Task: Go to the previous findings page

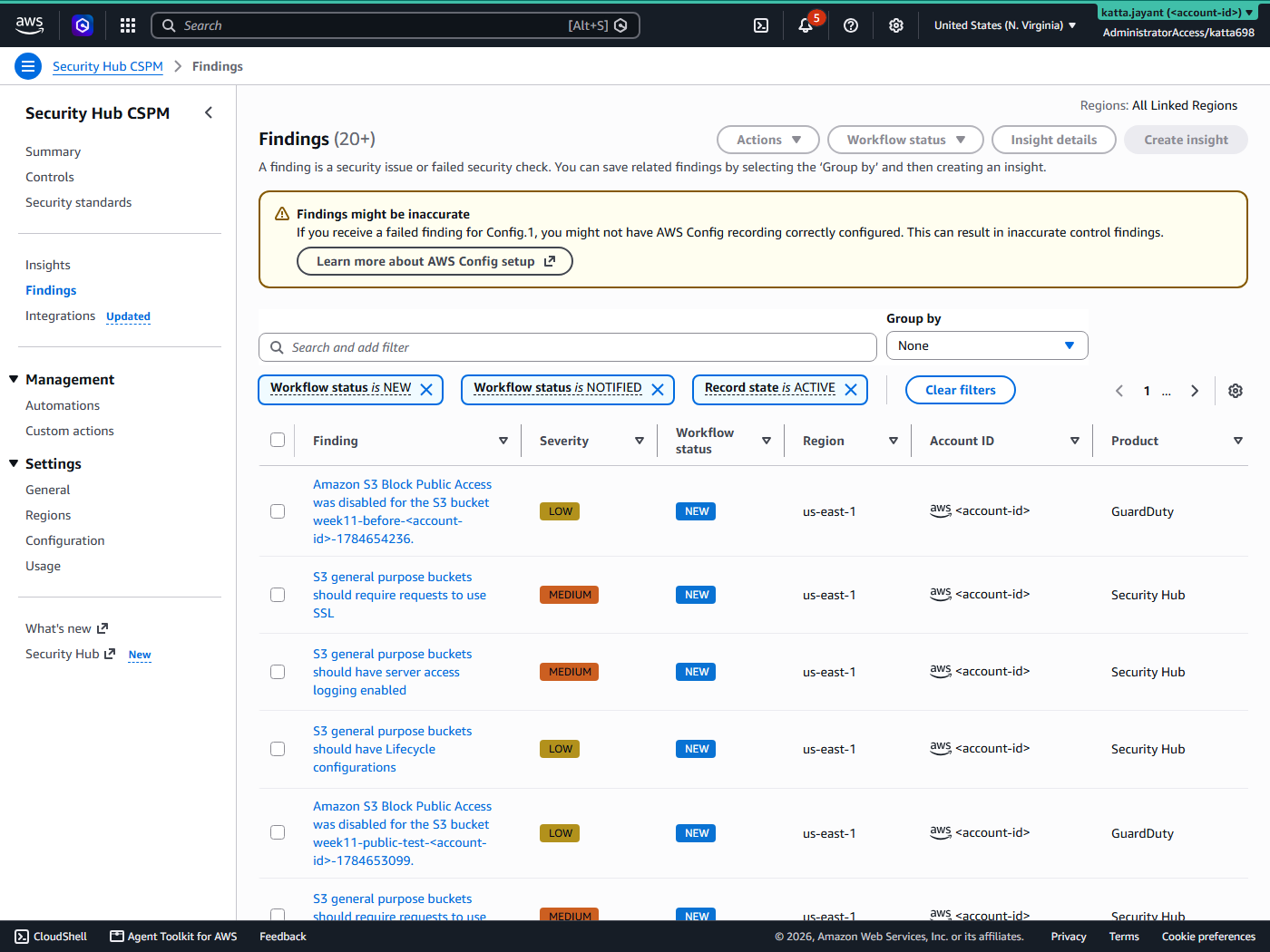Action: coord(1119,391)
